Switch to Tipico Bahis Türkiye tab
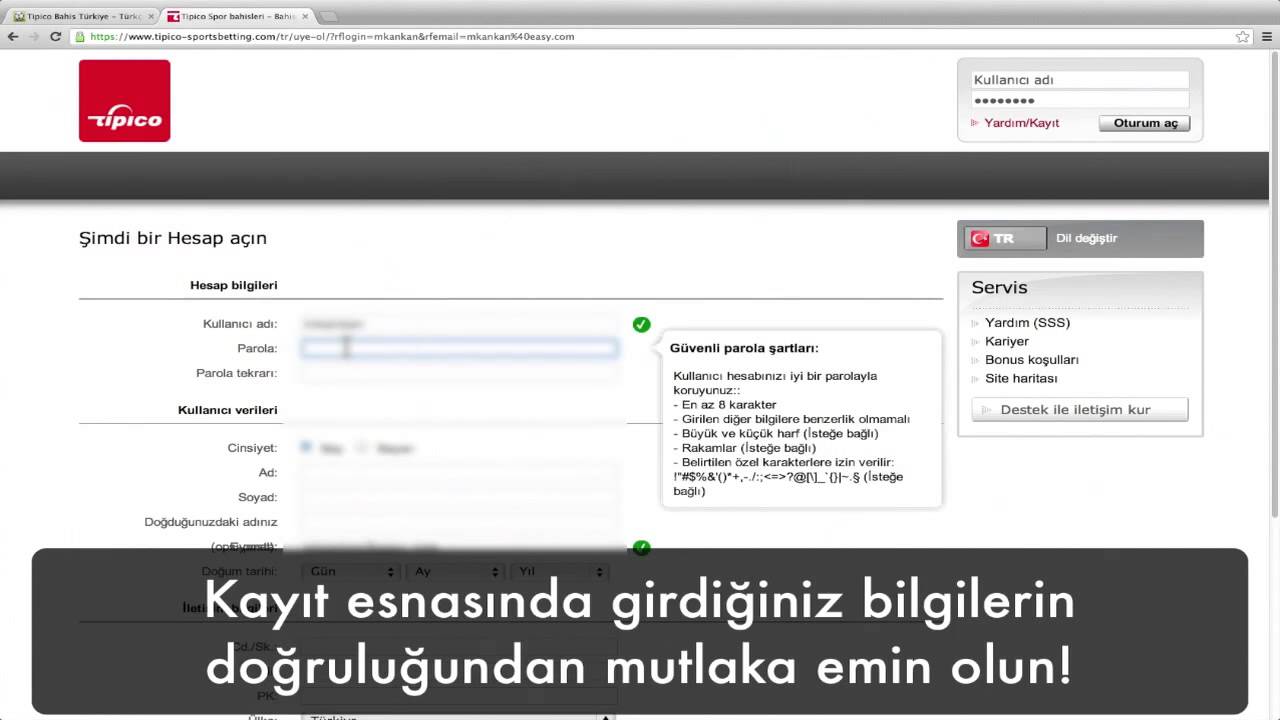The image size is (1280, 720). (82, 16)
